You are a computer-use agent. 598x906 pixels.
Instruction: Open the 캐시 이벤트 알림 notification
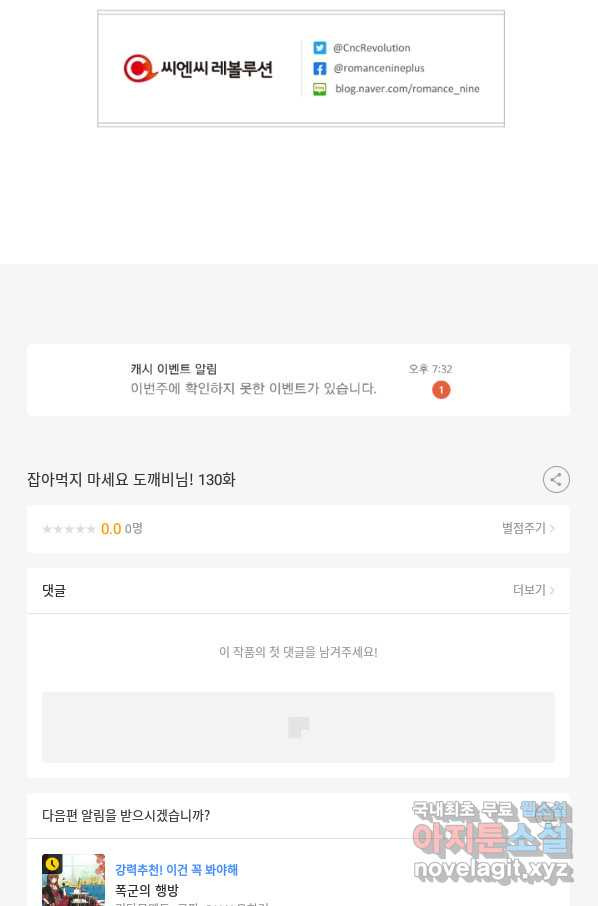coord(298,380)
